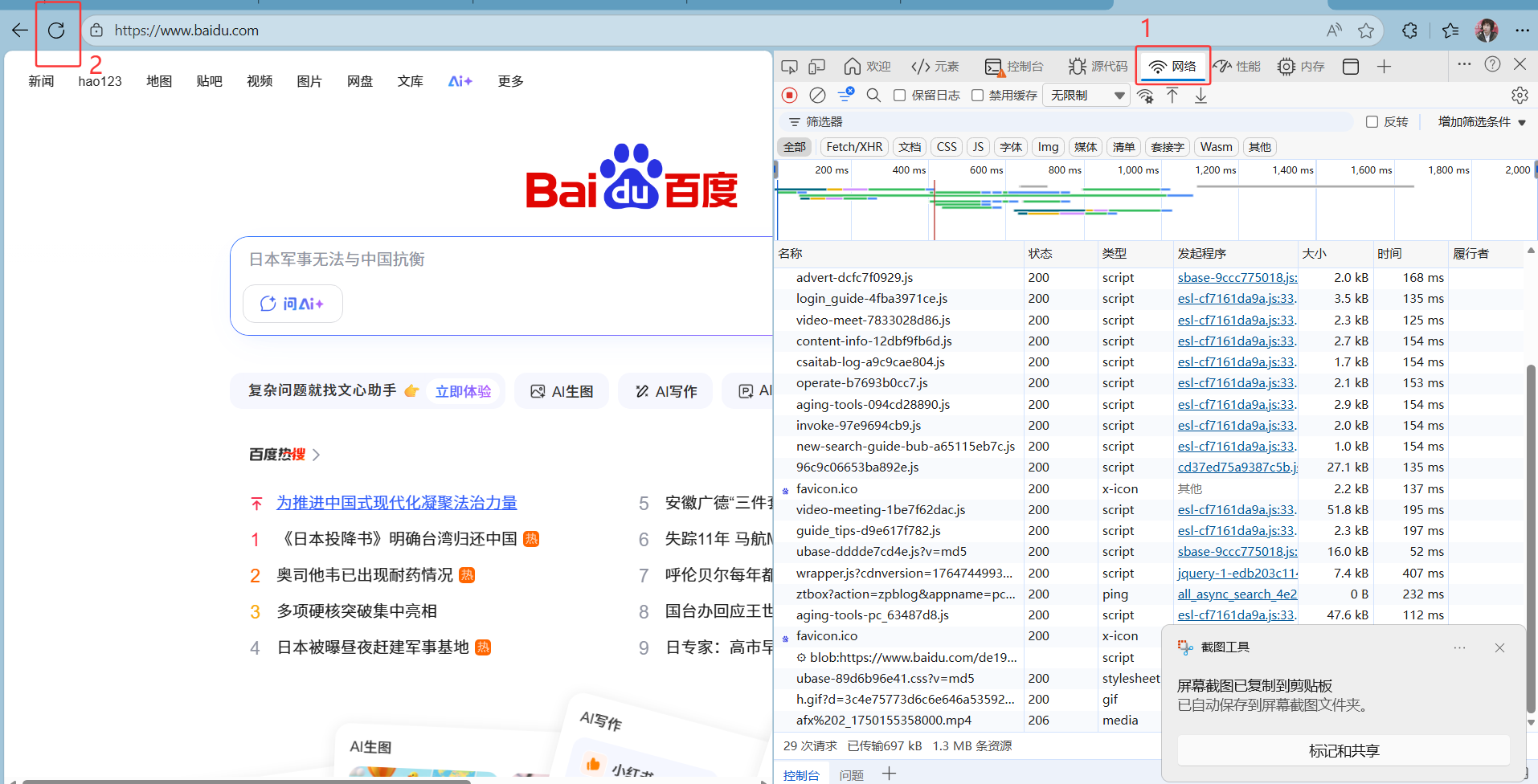Open the 性能 tab
Screen dimensions: 1538x784
pos(1237,67)
